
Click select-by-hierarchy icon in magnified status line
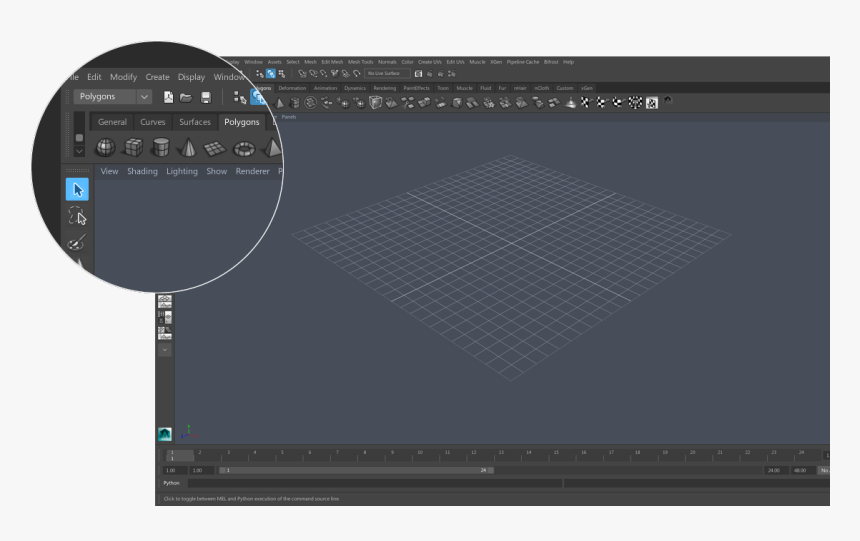pyautogui.click(x=240, y=98)
